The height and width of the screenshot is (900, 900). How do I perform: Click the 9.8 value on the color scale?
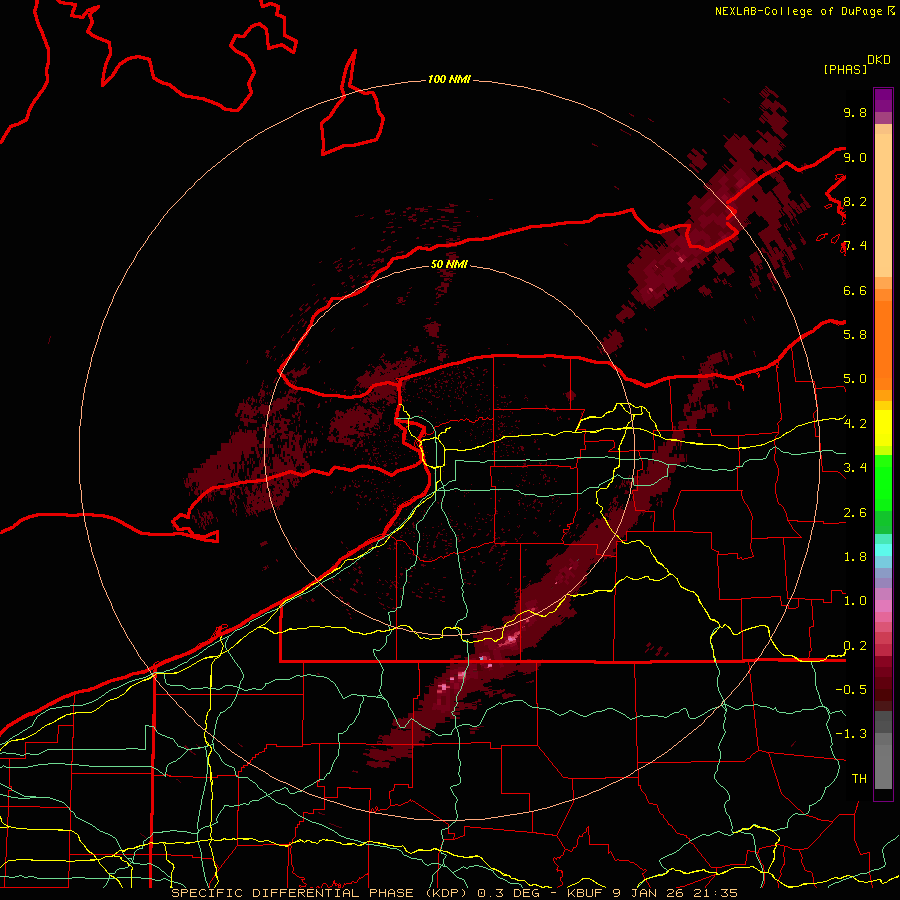(855, 112)
